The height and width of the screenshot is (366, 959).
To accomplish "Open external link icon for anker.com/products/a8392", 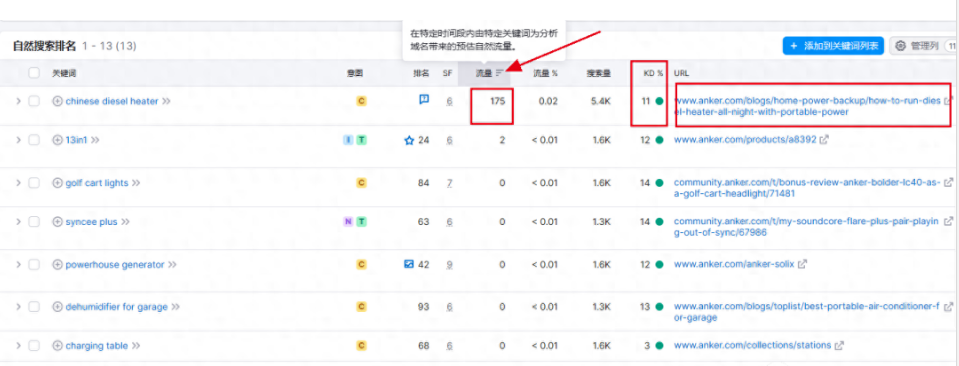I will coord(824,140).
